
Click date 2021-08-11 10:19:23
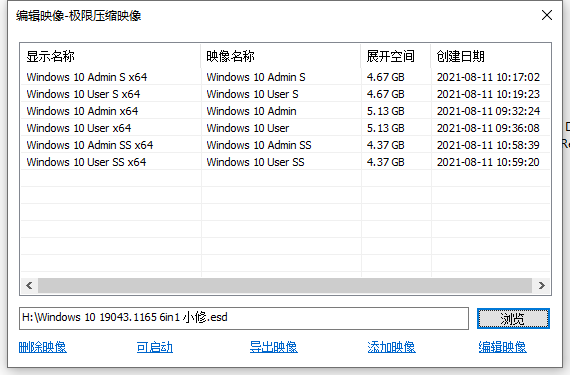488,94
